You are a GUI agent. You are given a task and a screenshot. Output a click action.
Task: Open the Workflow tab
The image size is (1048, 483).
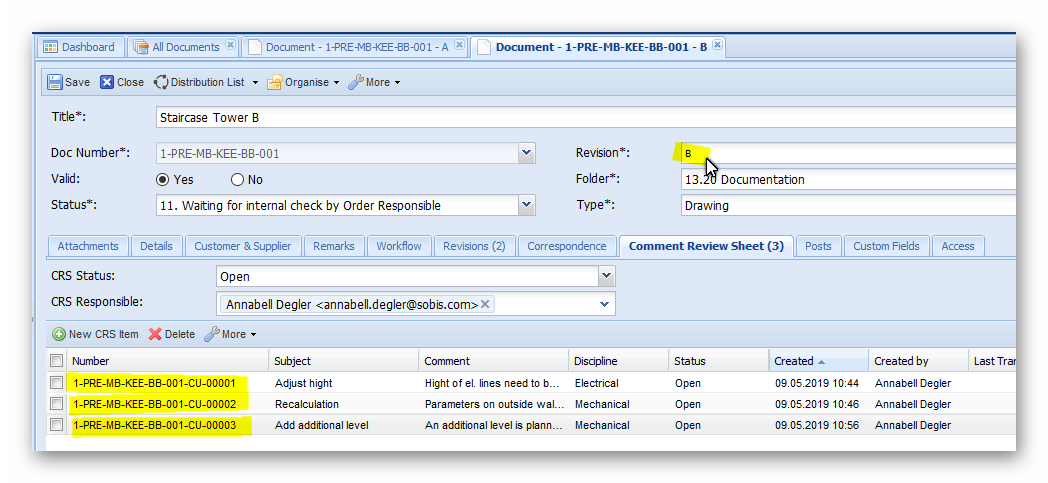coord(399,246)
